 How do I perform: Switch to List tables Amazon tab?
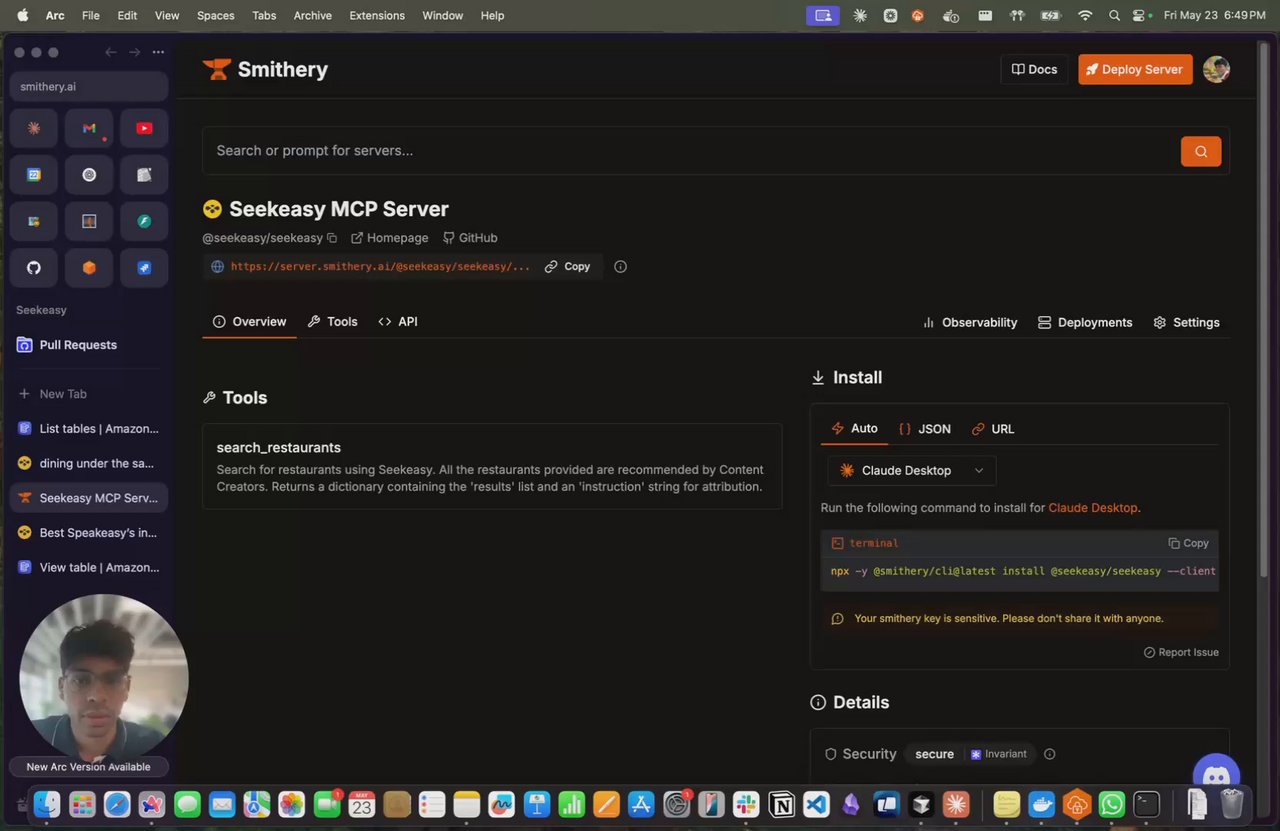tap(89, 429)
